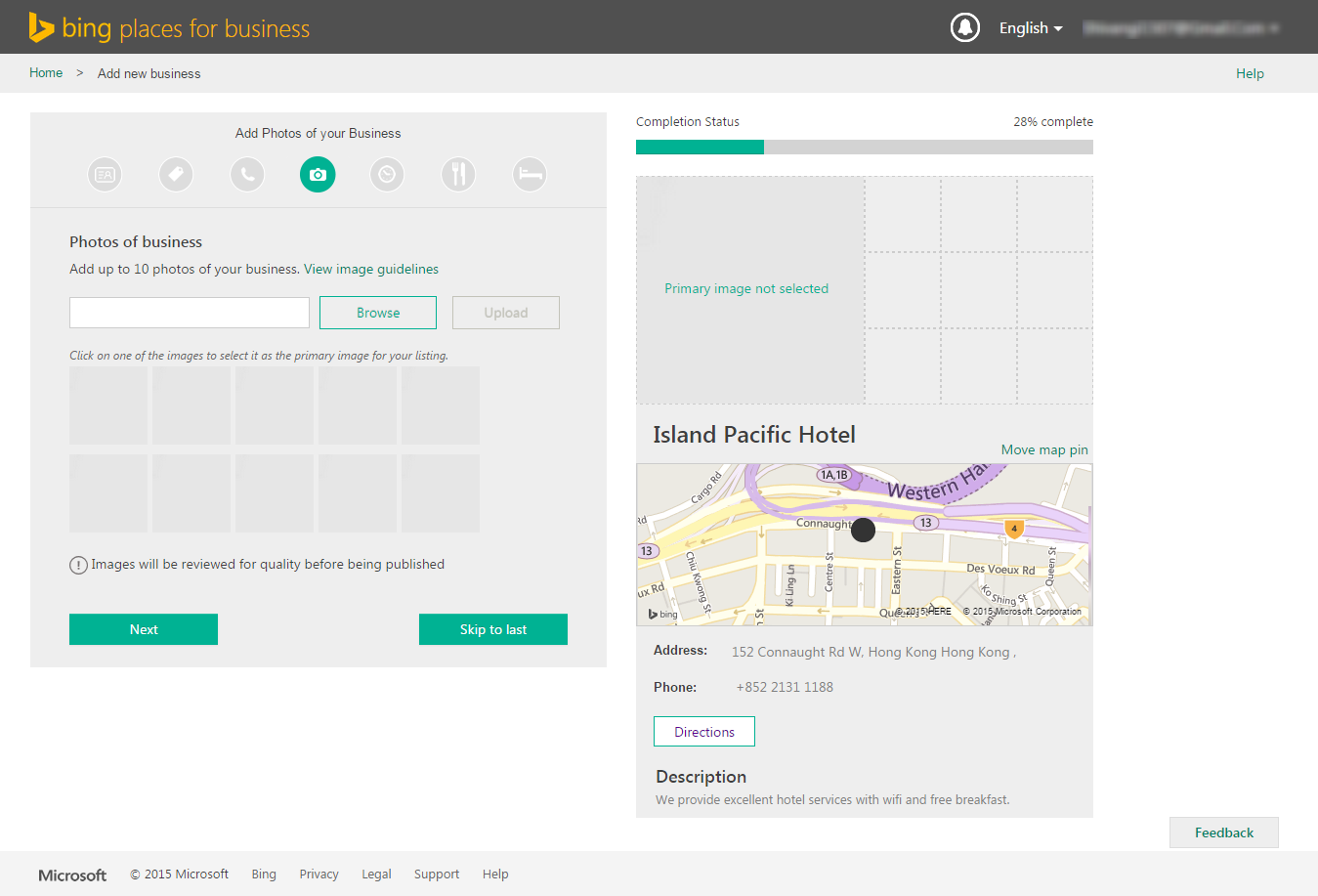This screenshot has width=1318, height=896.
Task: Open the notifications bell icon
Action: tap(965, 27)
